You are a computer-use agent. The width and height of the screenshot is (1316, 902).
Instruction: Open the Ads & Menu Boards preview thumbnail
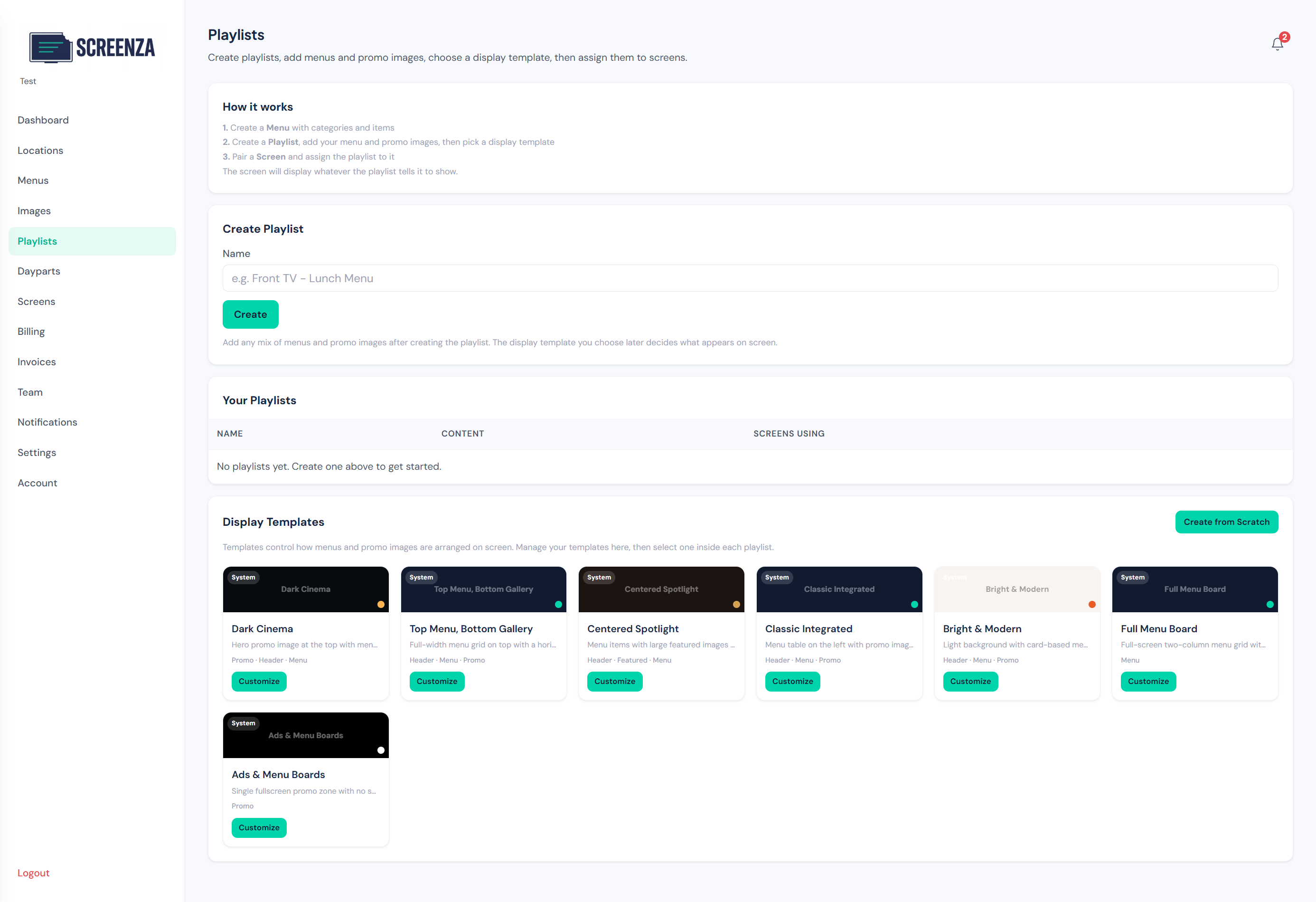point(306,735)
